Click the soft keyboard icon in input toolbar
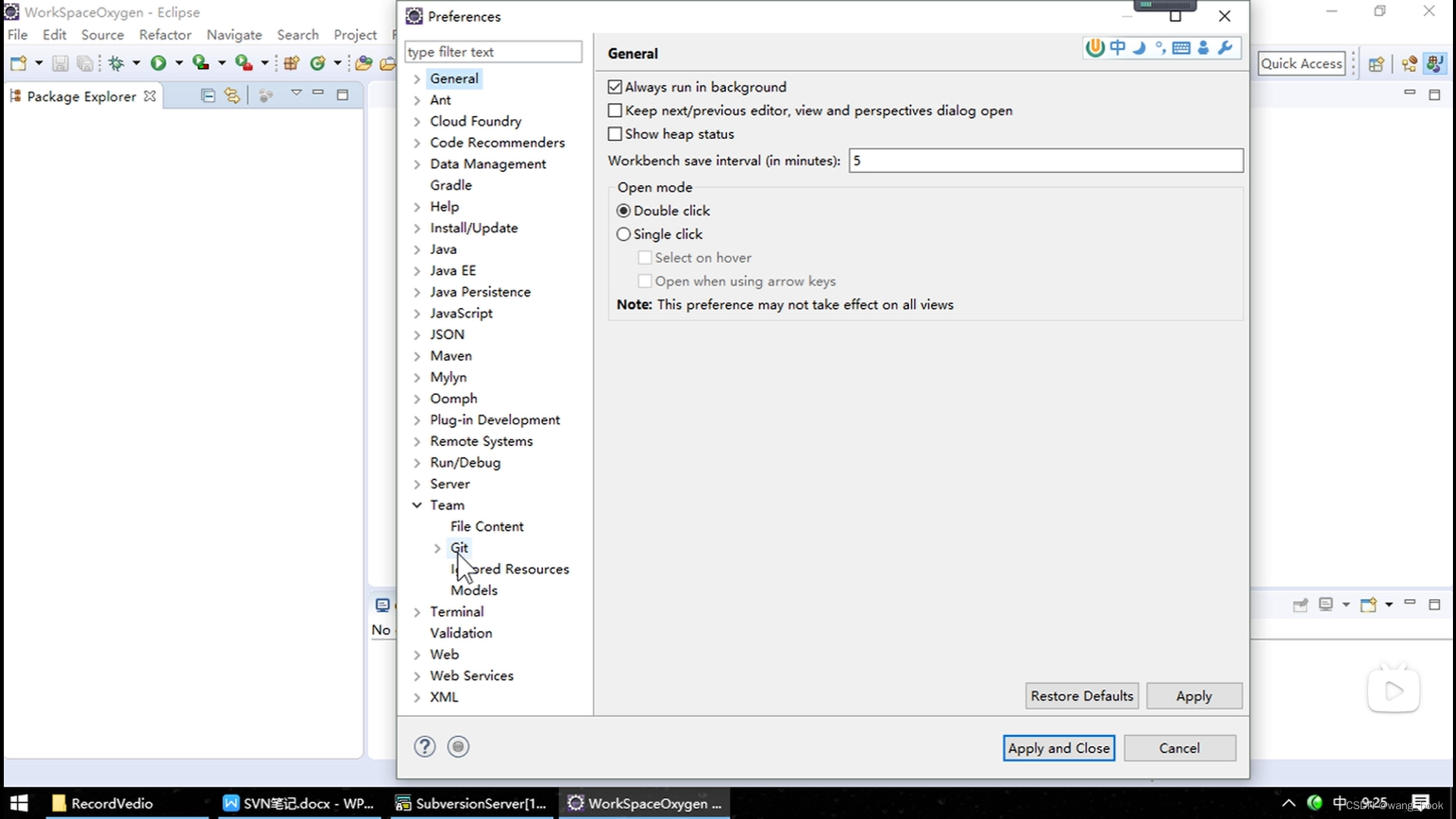Viewport: 1456px width, 819px height. coord(1181,48)
